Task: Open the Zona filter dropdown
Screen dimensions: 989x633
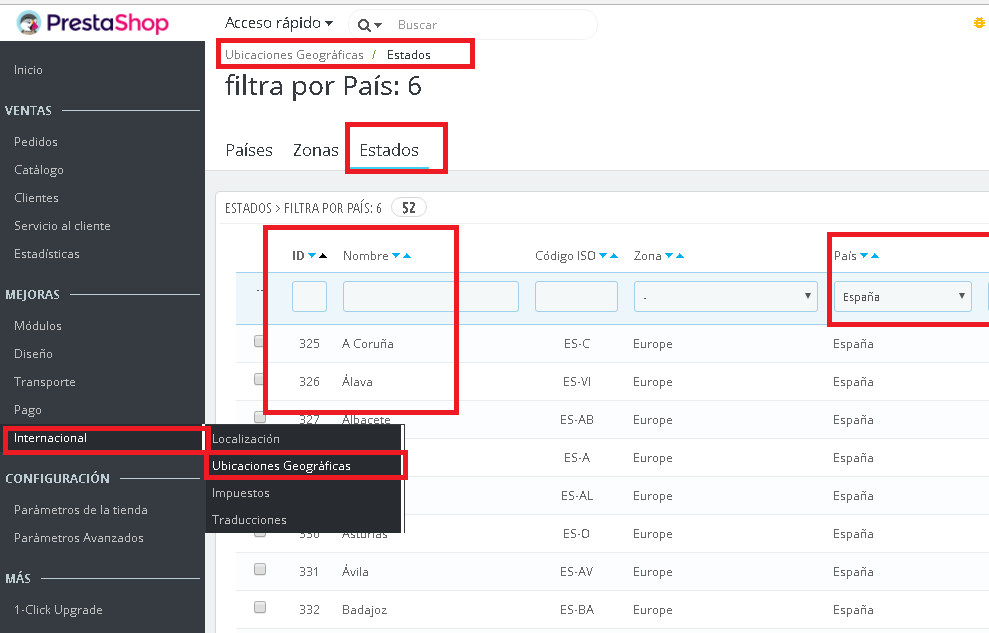Action: pyautogui.click(x=725, y=297)
